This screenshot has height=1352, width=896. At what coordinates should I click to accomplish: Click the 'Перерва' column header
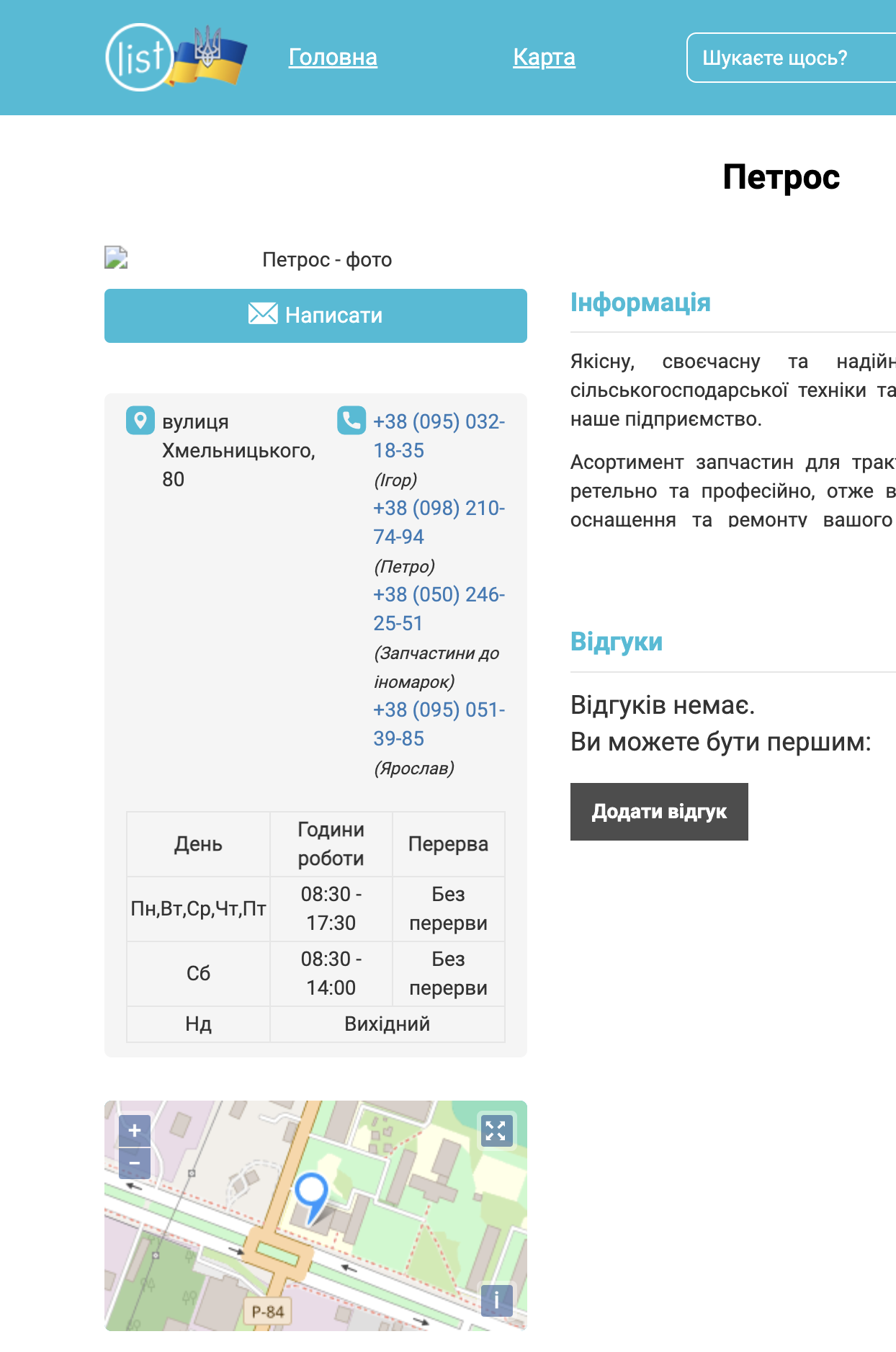[x=448, y=844]
